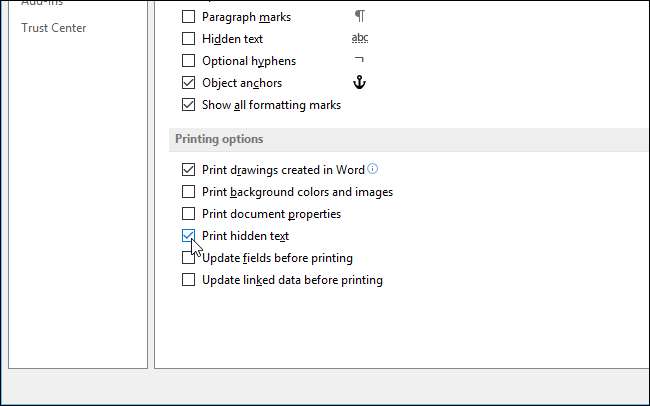650x406 pixels.
Task: Click the dotted-underline abc hidden text symbol
Action: [x=360, y=39]
